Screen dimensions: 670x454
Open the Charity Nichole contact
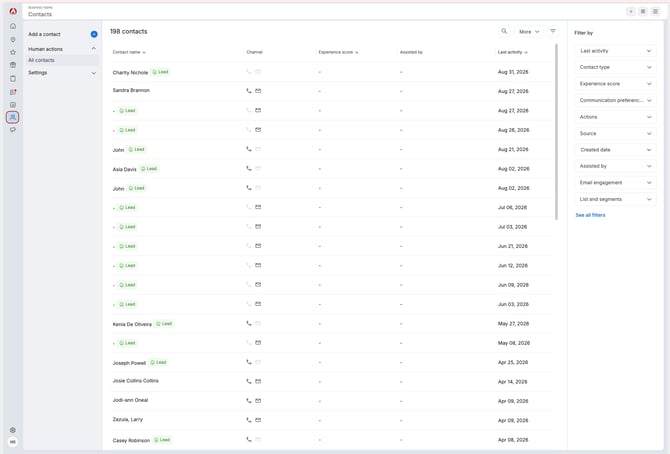(130, 73)
